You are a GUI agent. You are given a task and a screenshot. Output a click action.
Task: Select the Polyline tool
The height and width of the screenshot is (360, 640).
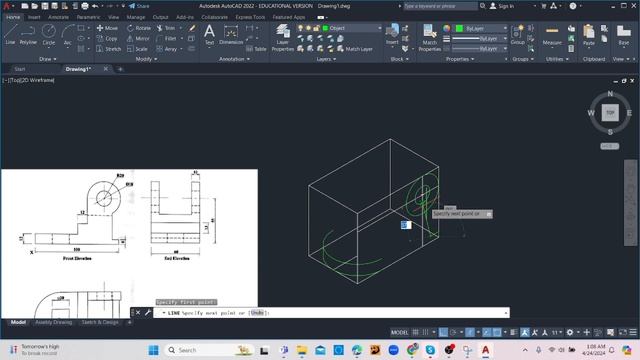pos(28,34)
